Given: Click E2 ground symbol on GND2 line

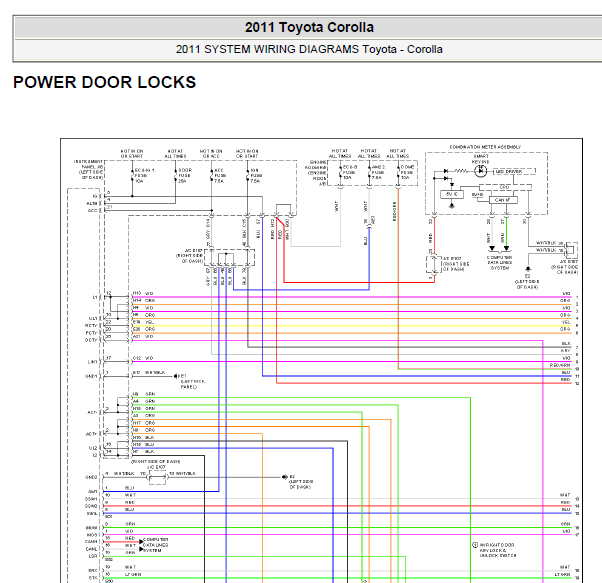Looking at the screenshot, I should click(284, 477).
